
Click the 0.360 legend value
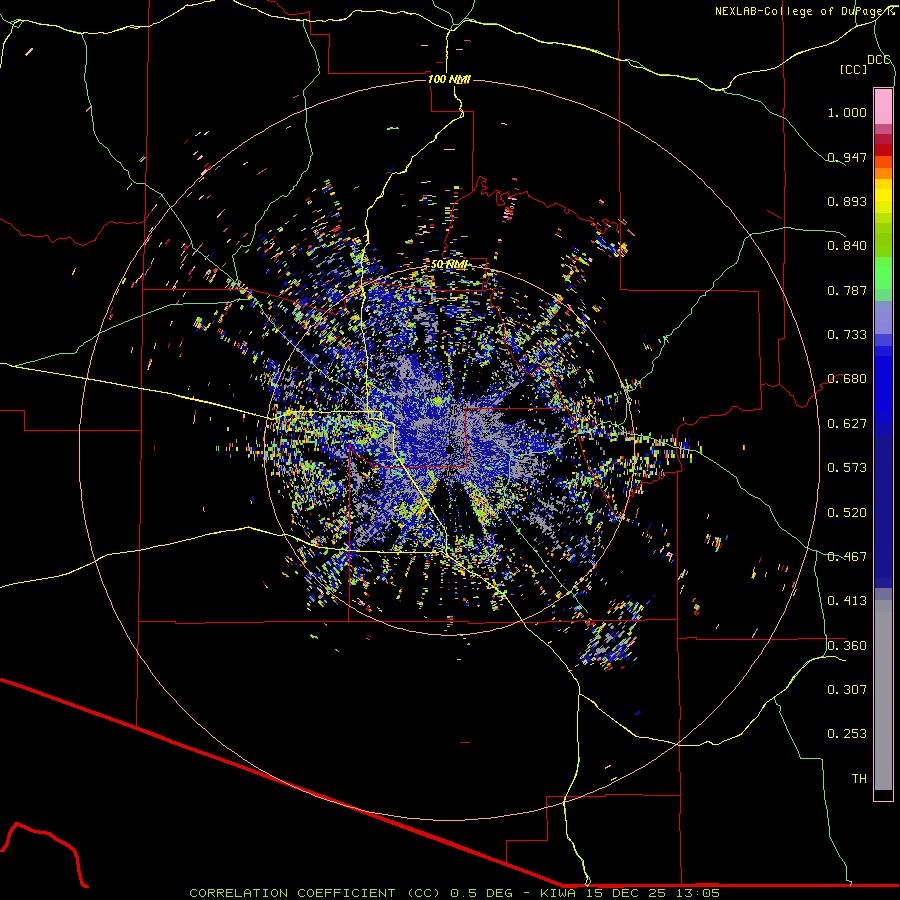tap(847, 646)
